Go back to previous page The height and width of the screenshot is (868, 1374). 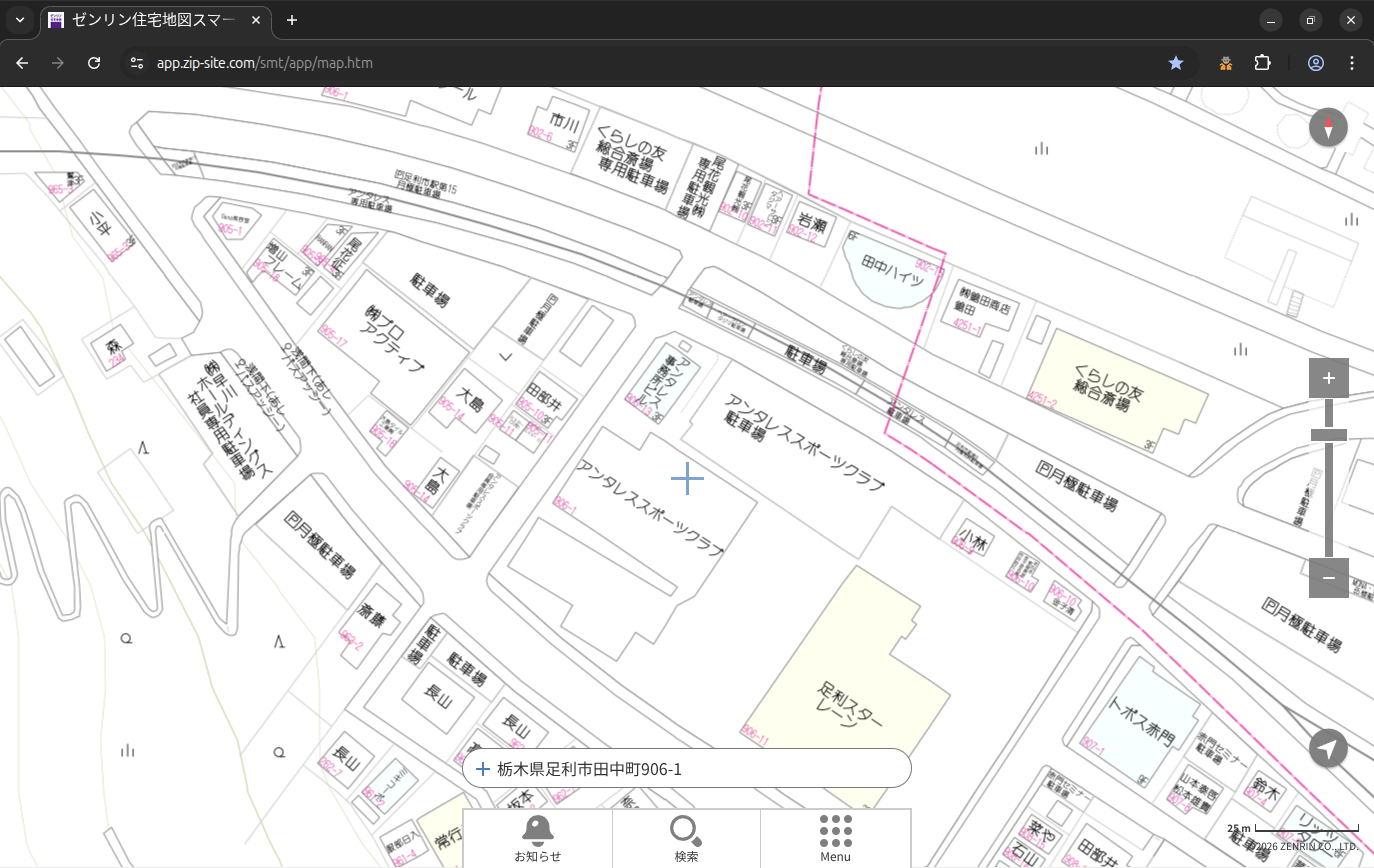pyautogui.click(x=22, y=63)
